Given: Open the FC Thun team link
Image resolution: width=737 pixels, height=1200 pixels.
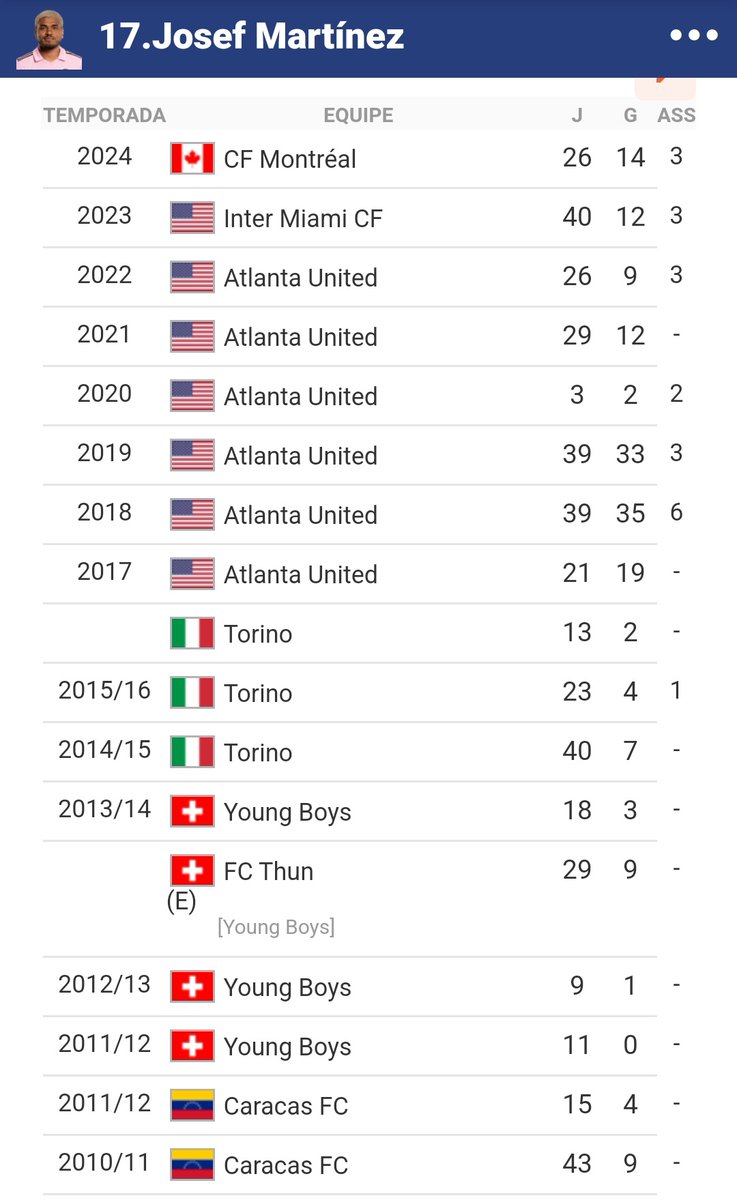Looking at the screenshot, I should (x=268, y=871).
